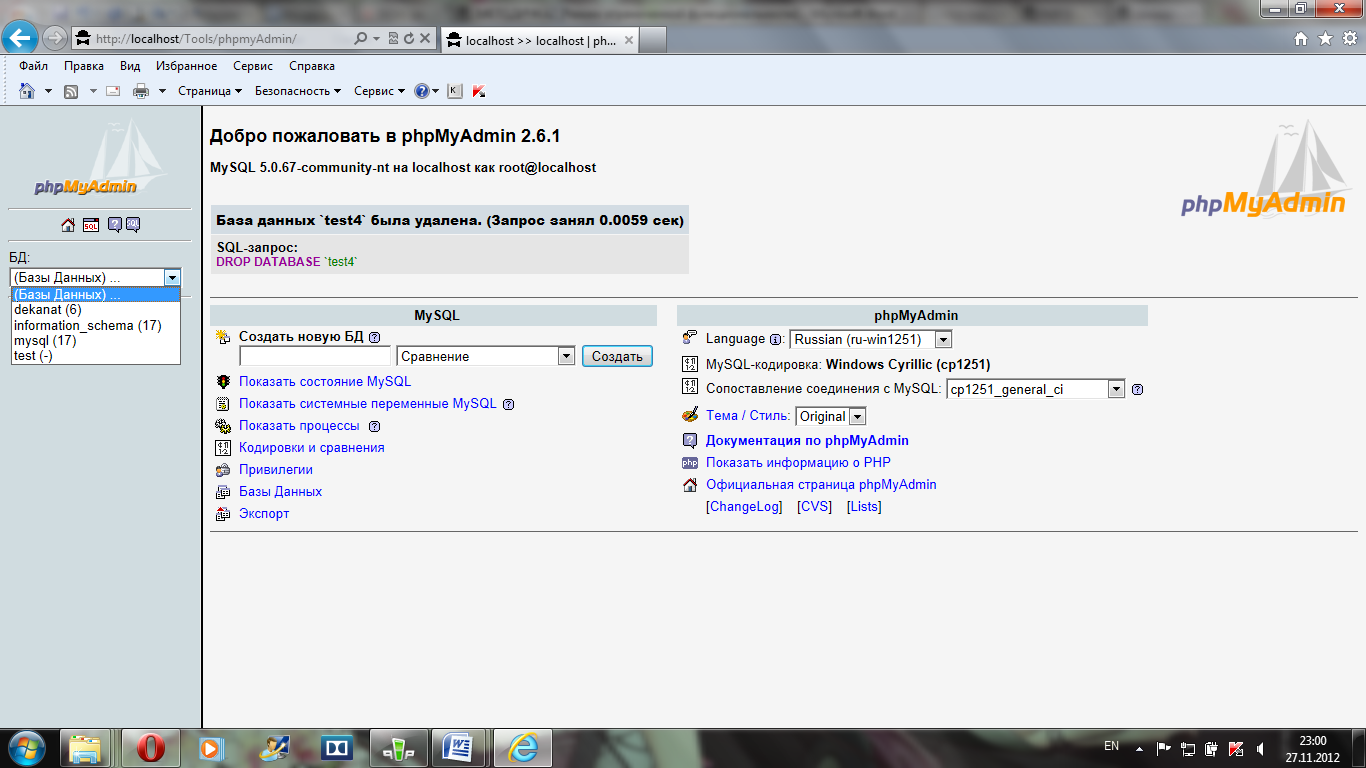Click help icon beside Создать новую БД
Image resolution: width=1366 pixels, height=768 pixels.
click(374, 338)
